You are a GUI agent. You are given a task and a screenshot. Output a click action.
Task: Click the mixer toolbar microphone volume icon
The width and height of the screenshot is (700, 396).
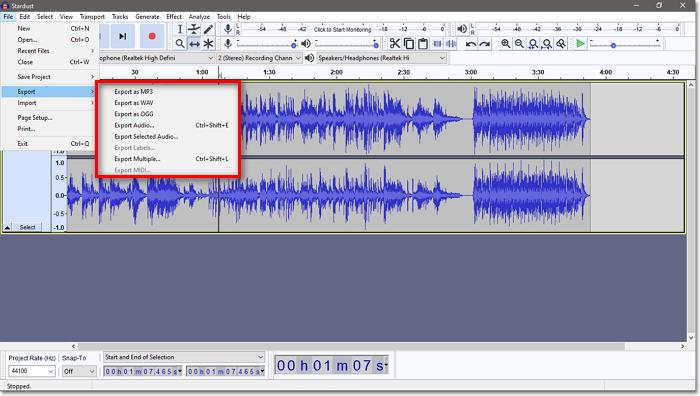pos(228,43)
